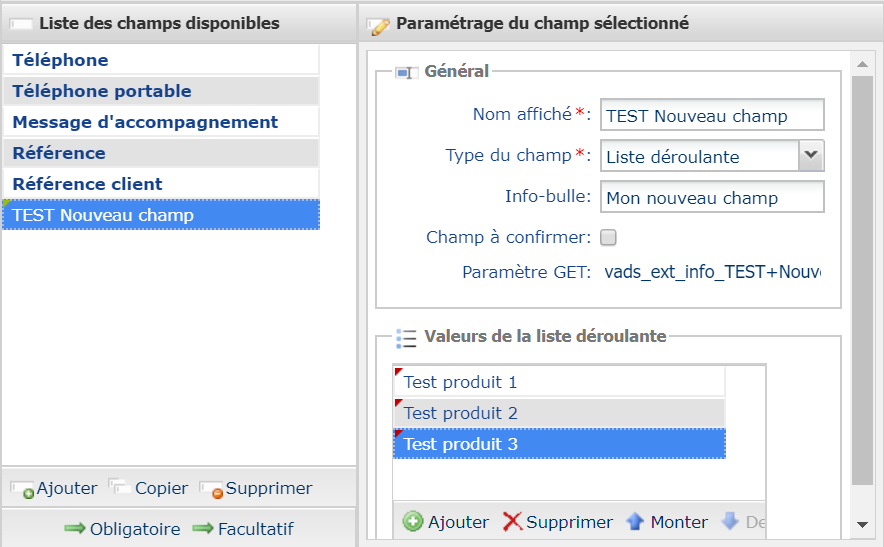
Task: Click the Copier field icon
Action: [x=119, y=486]
